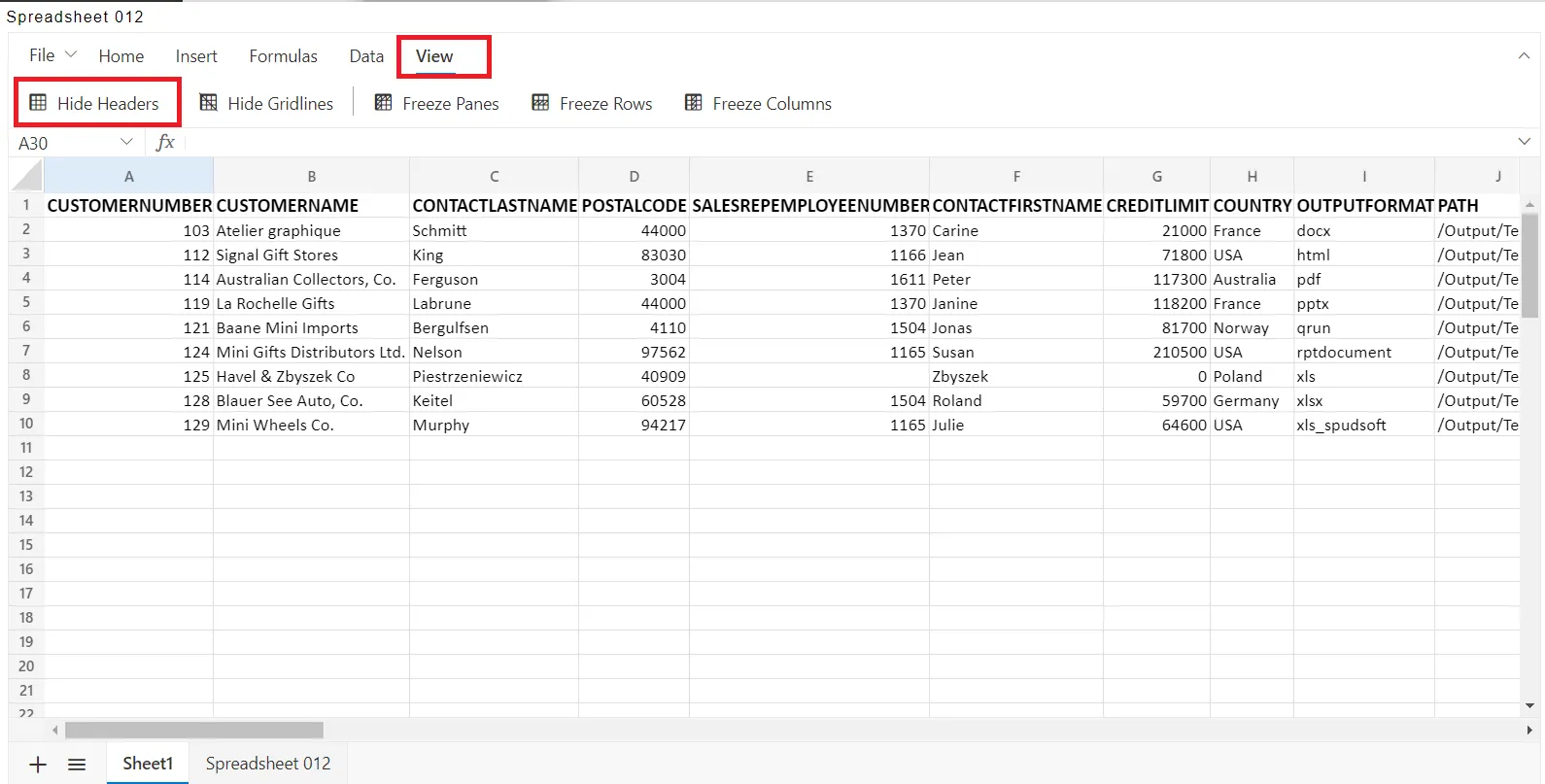1545x784 pixels.
Task: Select column I header
Action: [1364, 176]
